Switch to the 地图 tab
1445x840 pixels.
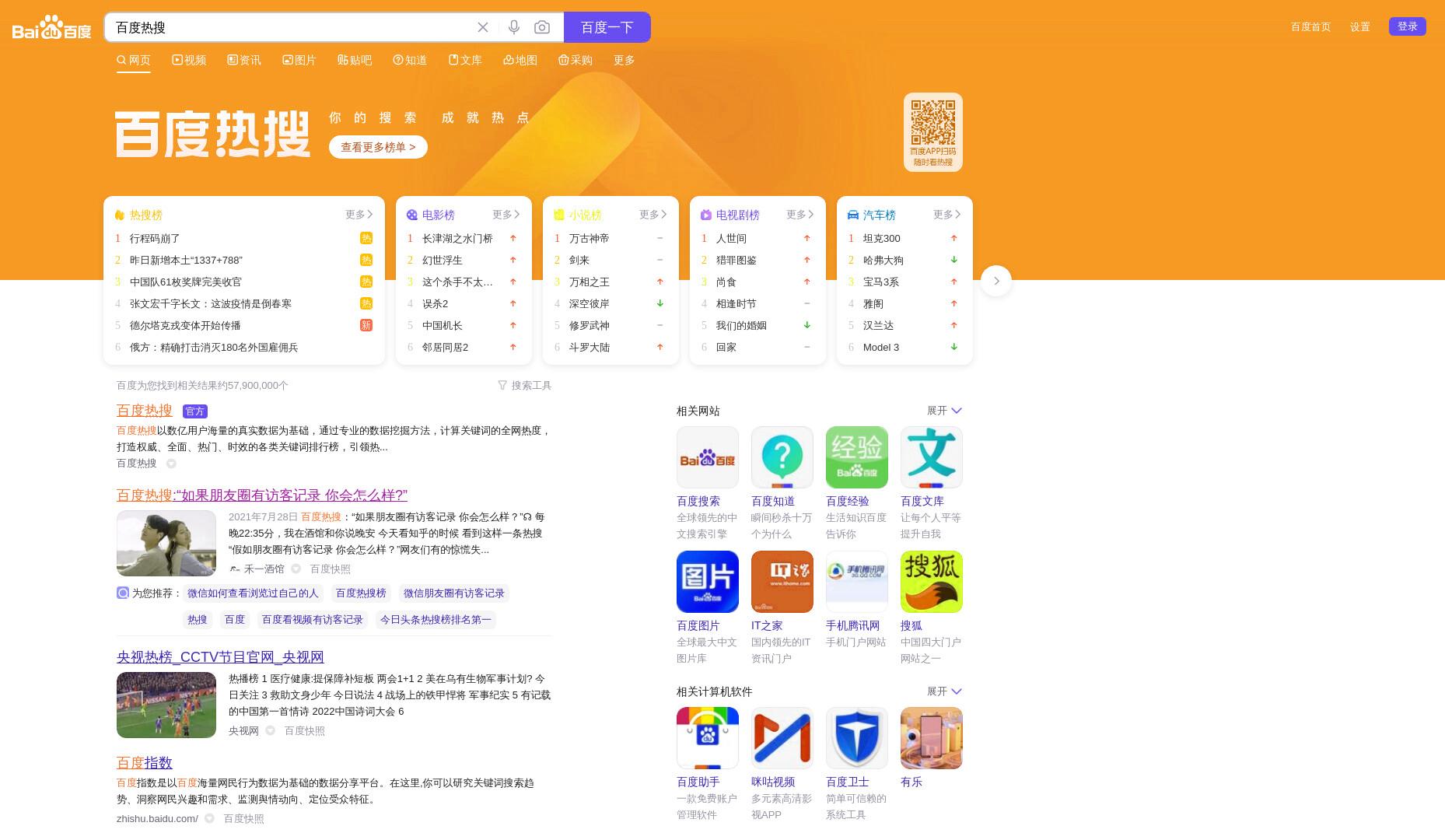(520, 60)
